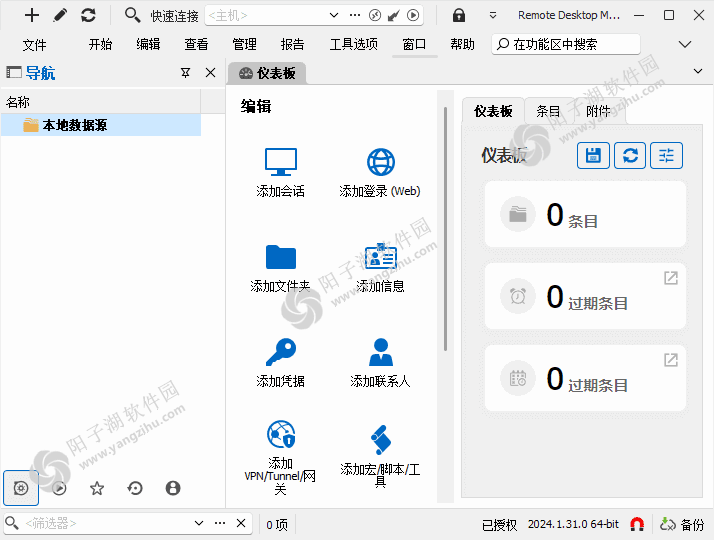714x540 pixels.
Task: Open dashboard settings sliders button
Action: [x=666, y=156]
